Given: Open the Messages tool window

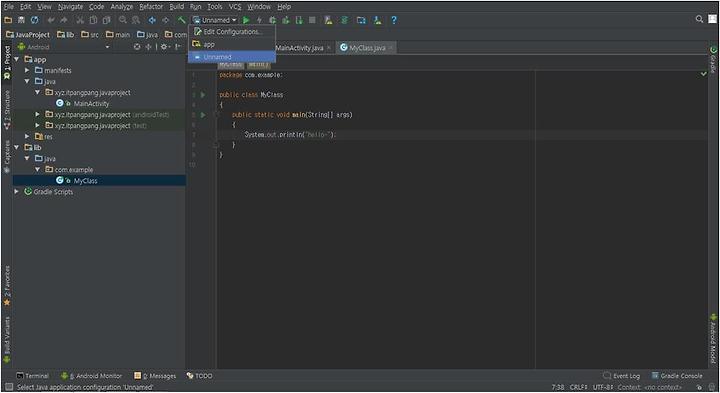Looking at the screenshot, I should [x=155, y=376].
